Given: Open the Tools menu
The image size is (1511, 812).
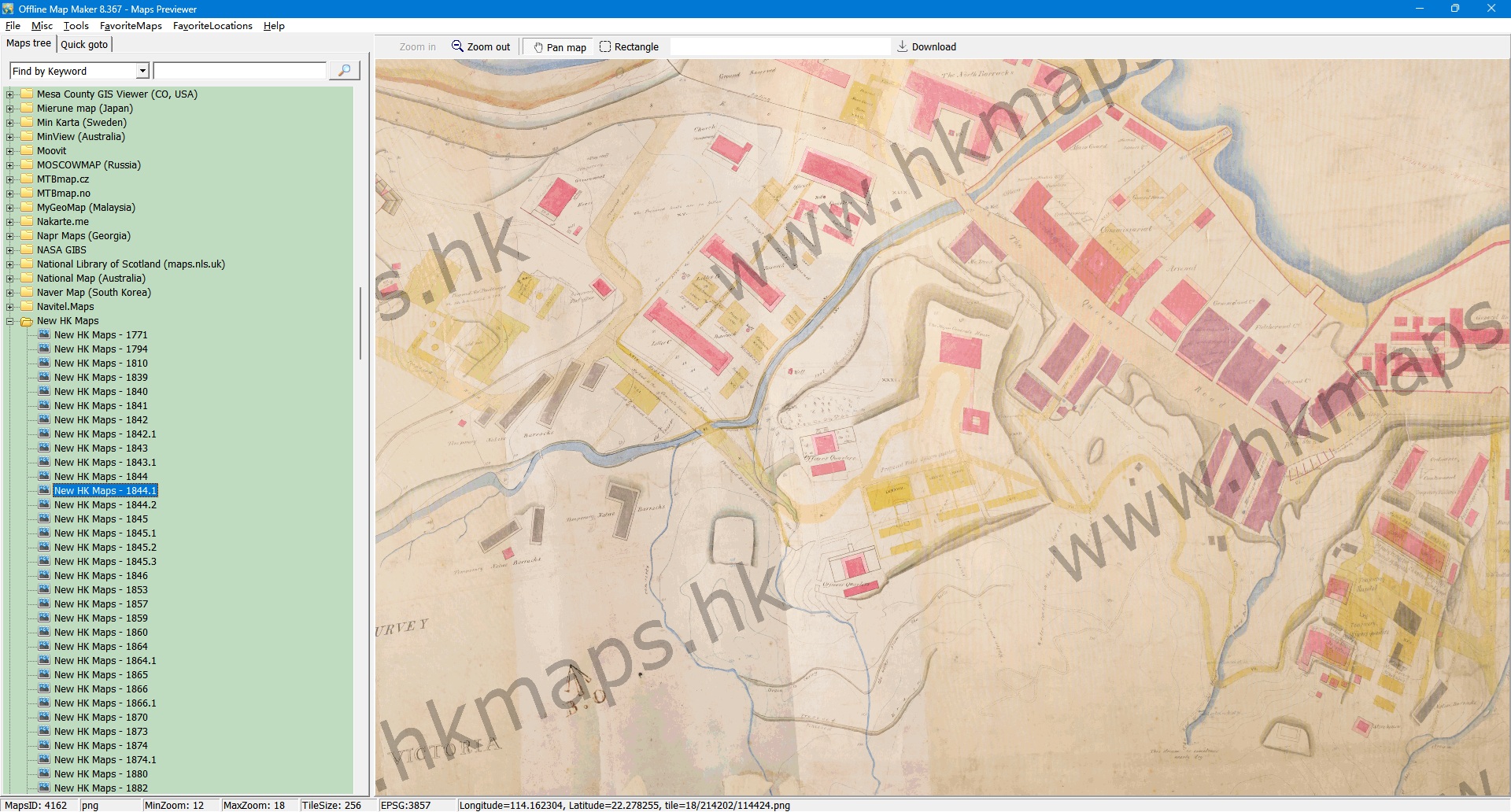Looking at the screenshot, I should pyautogui.click(x=76, y=26).
